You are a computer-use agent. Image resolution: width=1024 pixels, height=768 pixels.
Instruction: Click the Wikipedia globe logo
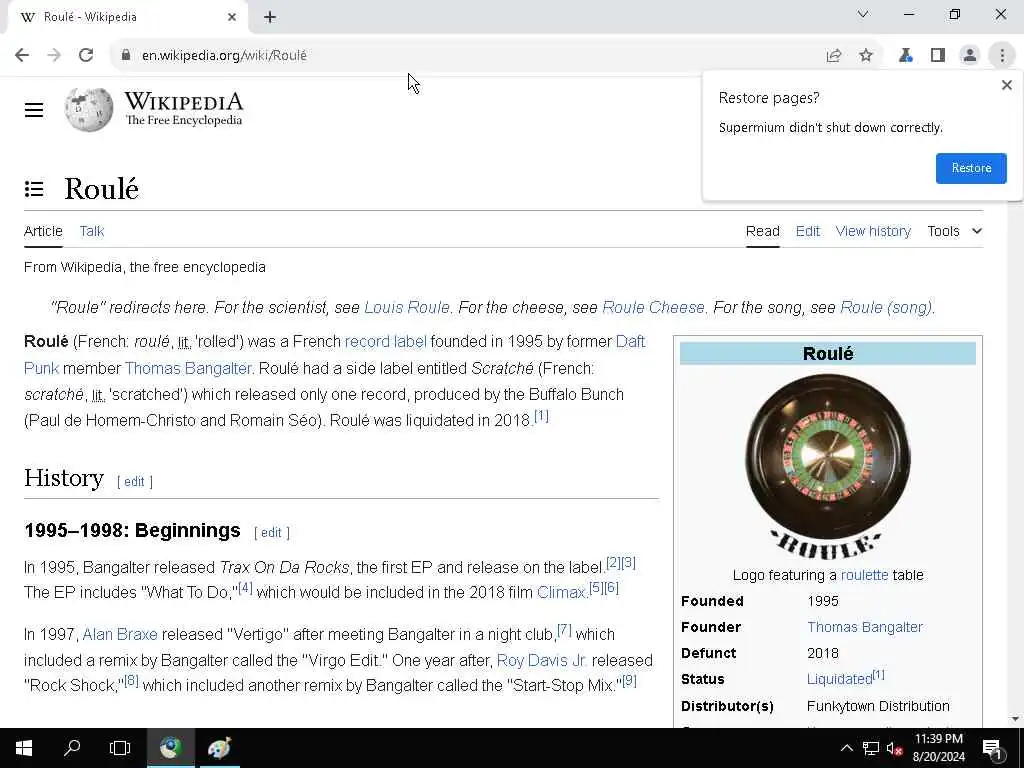[x=89, y=110]
